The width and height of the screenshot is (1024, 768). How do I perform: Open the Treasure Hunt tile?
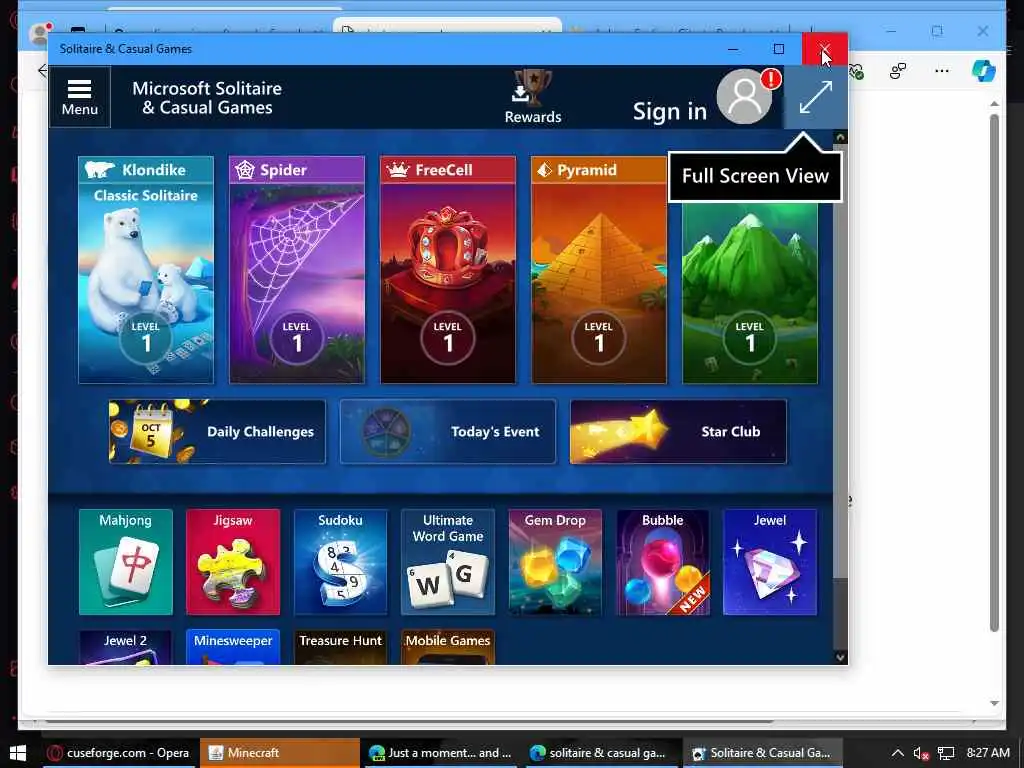pyautogui.click(x=340, y=647)
